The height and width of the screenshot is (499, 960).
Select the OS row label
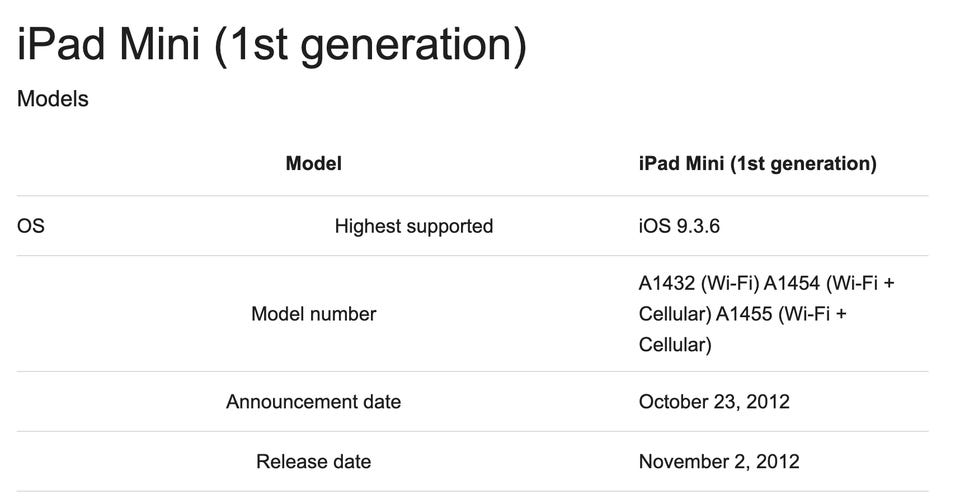click(x=31, y=226)
